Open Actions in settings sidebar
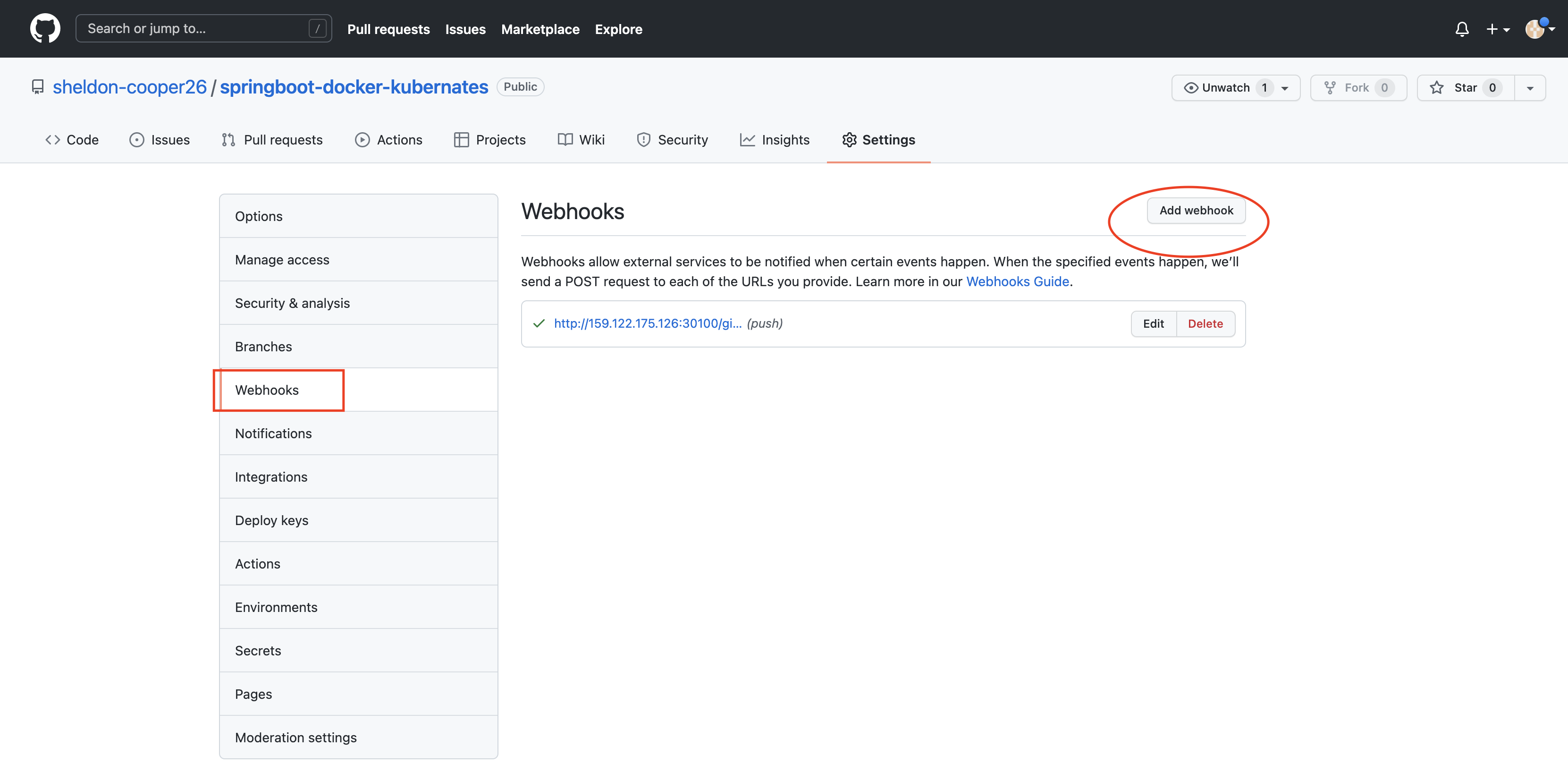The height and width of the screenshot is (781, 1568). [x=359, y=563]
